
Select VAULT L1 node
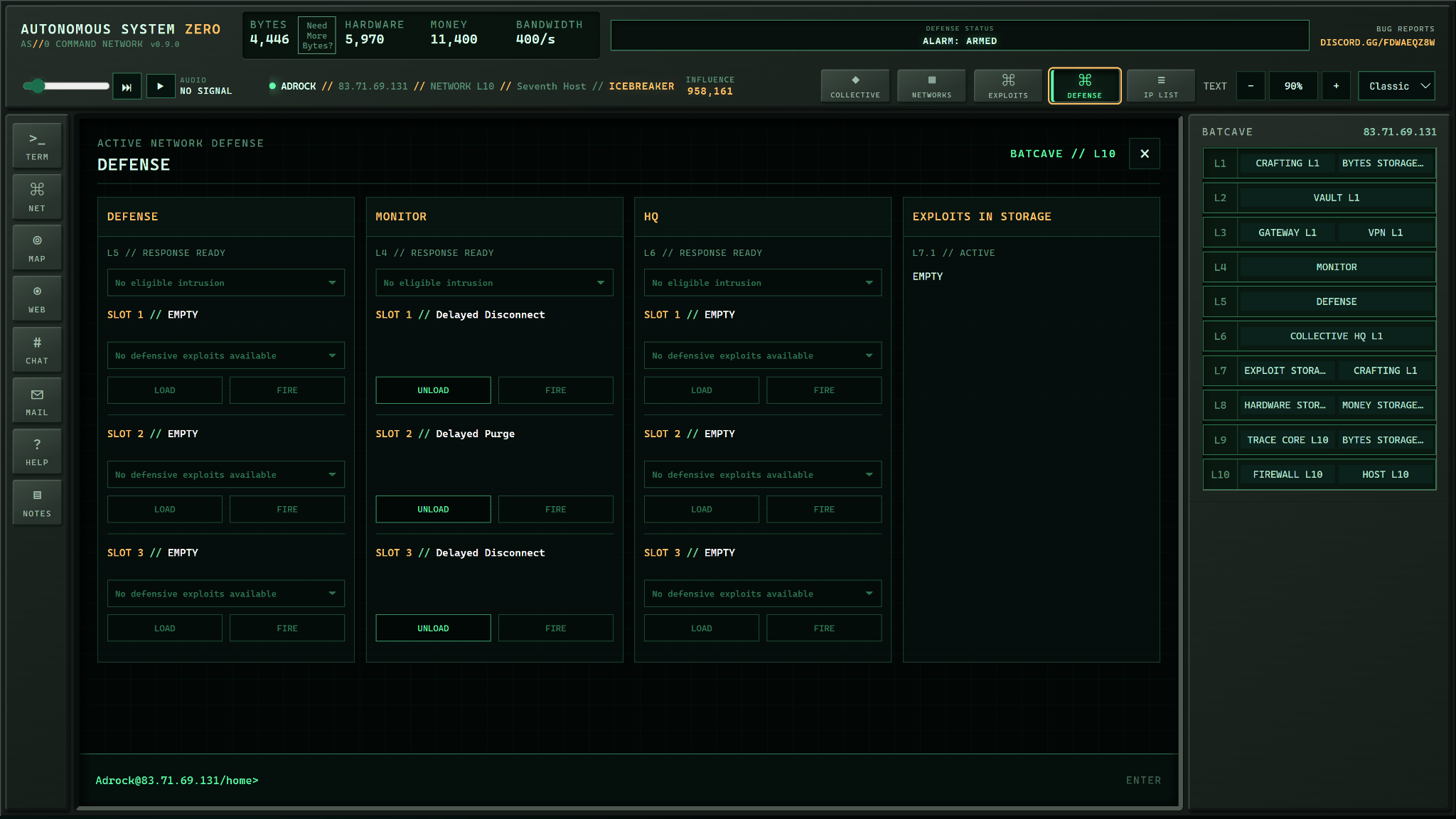(x=1337, y=198)
